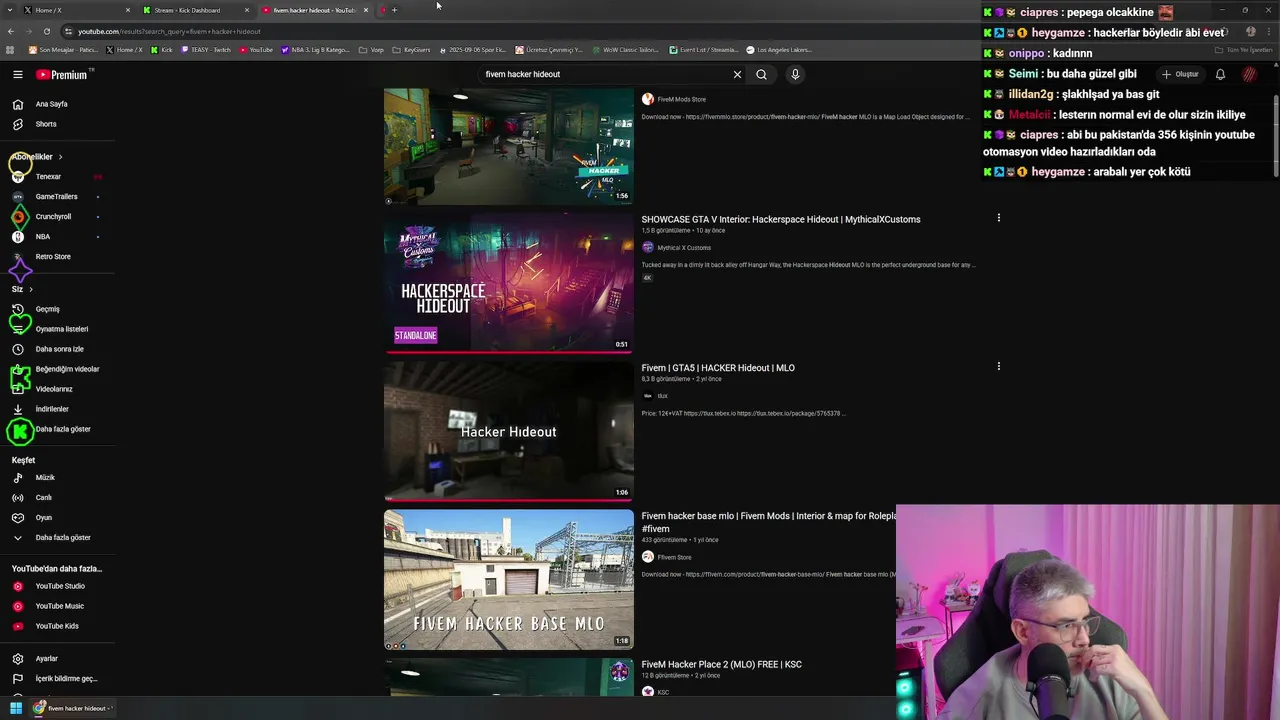Select Chrome taskbar item fivem hacker hideout
This screenshot has width=1280, height=720.
tap(73, 708)
